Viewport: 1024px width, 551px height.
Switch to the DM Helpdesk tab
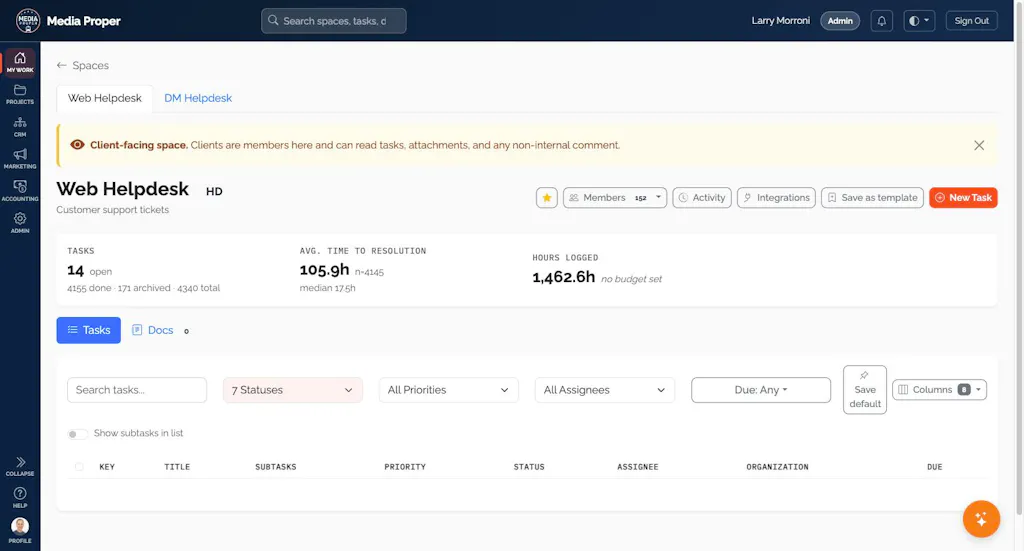[x=198, y=98]
